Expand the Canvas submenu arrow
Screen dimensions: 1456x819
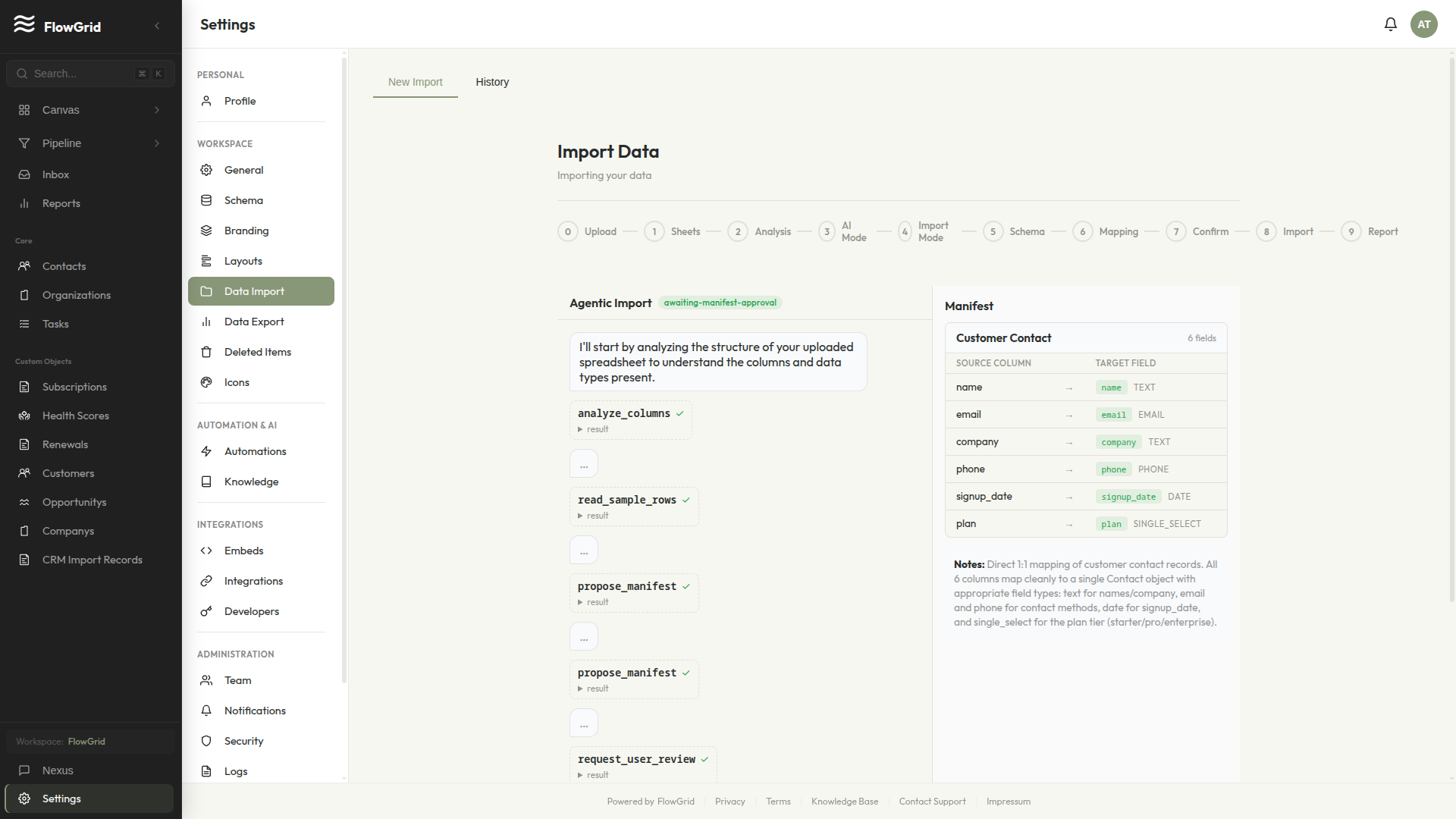click(x=157, y=110)
